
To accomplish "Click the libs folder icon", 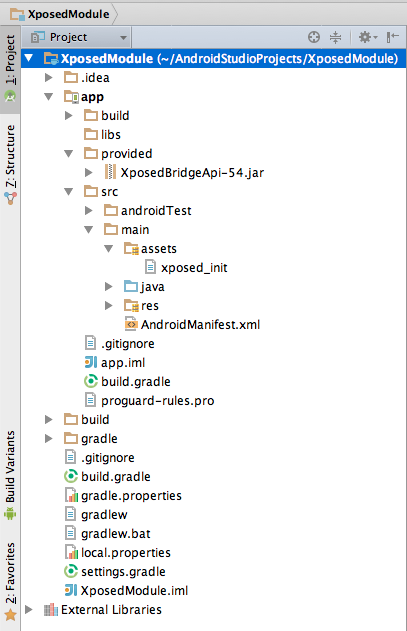I will point(91,134).
